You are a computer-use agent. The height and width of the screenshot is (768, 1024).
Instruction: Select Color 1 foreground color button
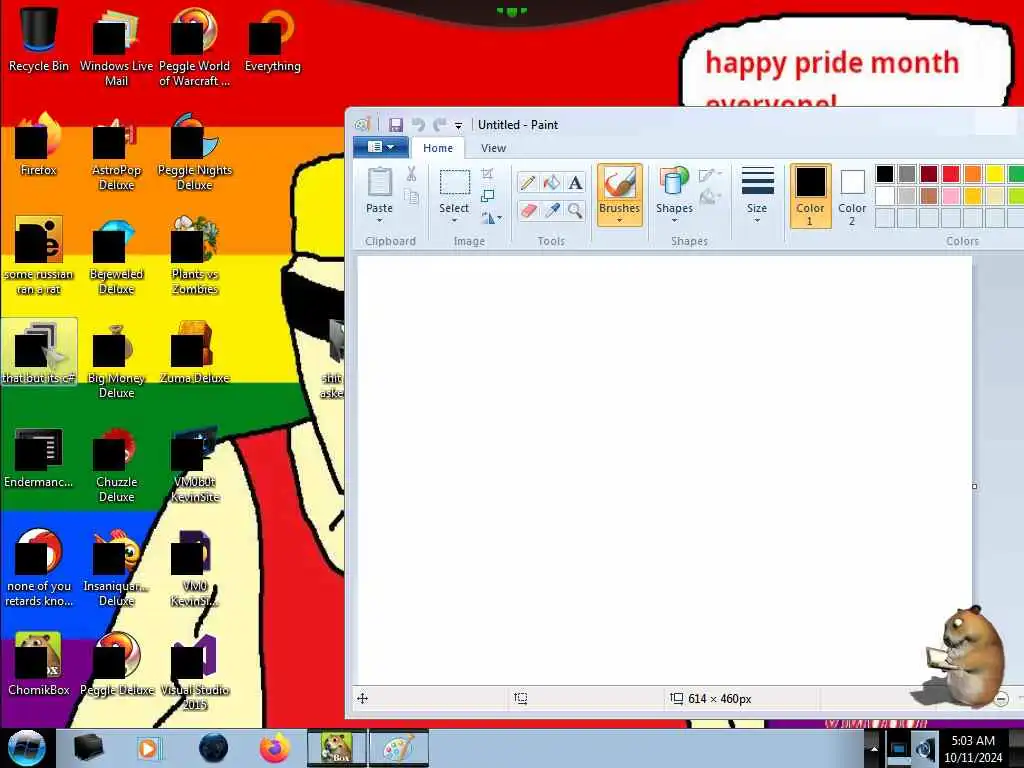tap(810, 195)
